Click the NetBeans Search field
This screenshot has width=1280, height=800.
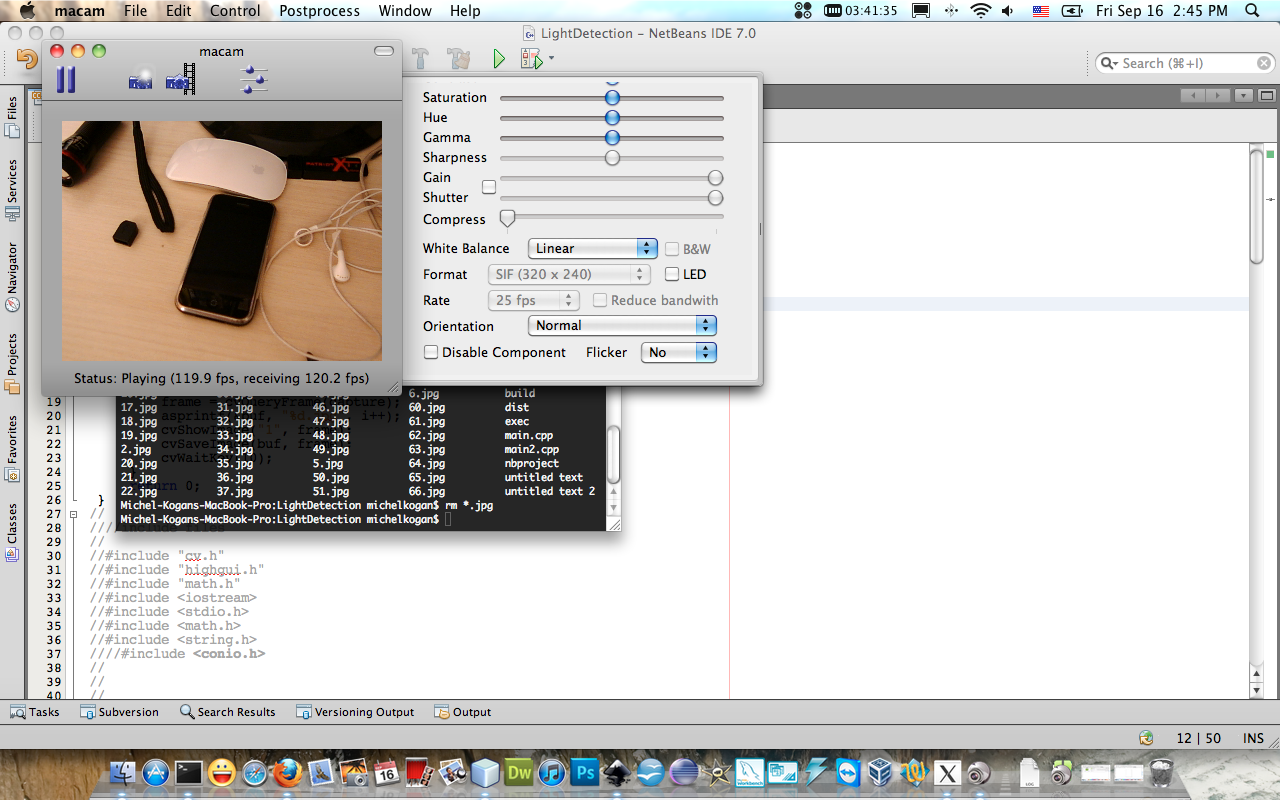1187,63
